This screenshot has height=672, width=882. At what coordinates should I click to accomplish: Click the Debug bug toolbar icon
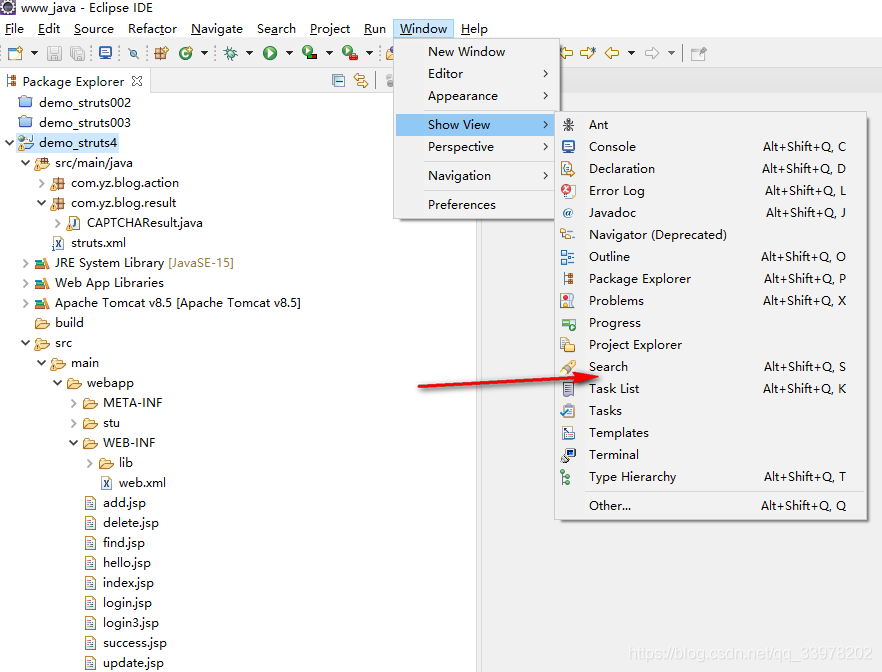tap(230, 53)
